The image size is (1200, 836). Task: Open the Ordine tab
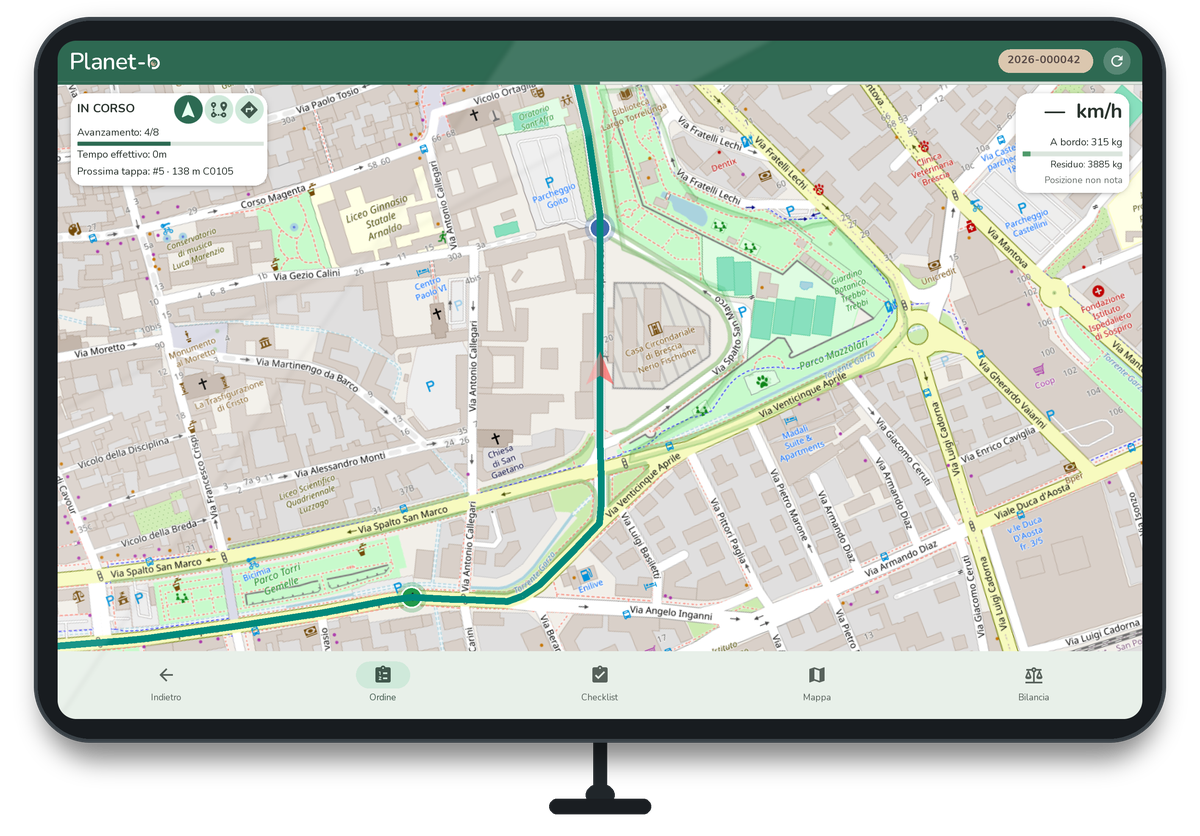coord(382,684)
